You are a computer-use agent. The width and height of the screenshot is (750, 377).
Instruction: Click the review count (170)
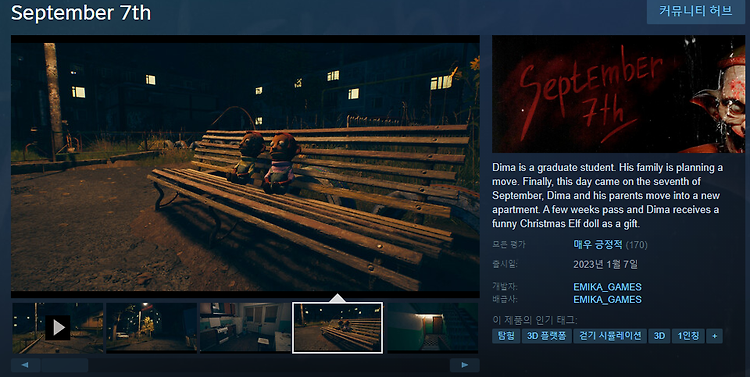coord(637,245)
